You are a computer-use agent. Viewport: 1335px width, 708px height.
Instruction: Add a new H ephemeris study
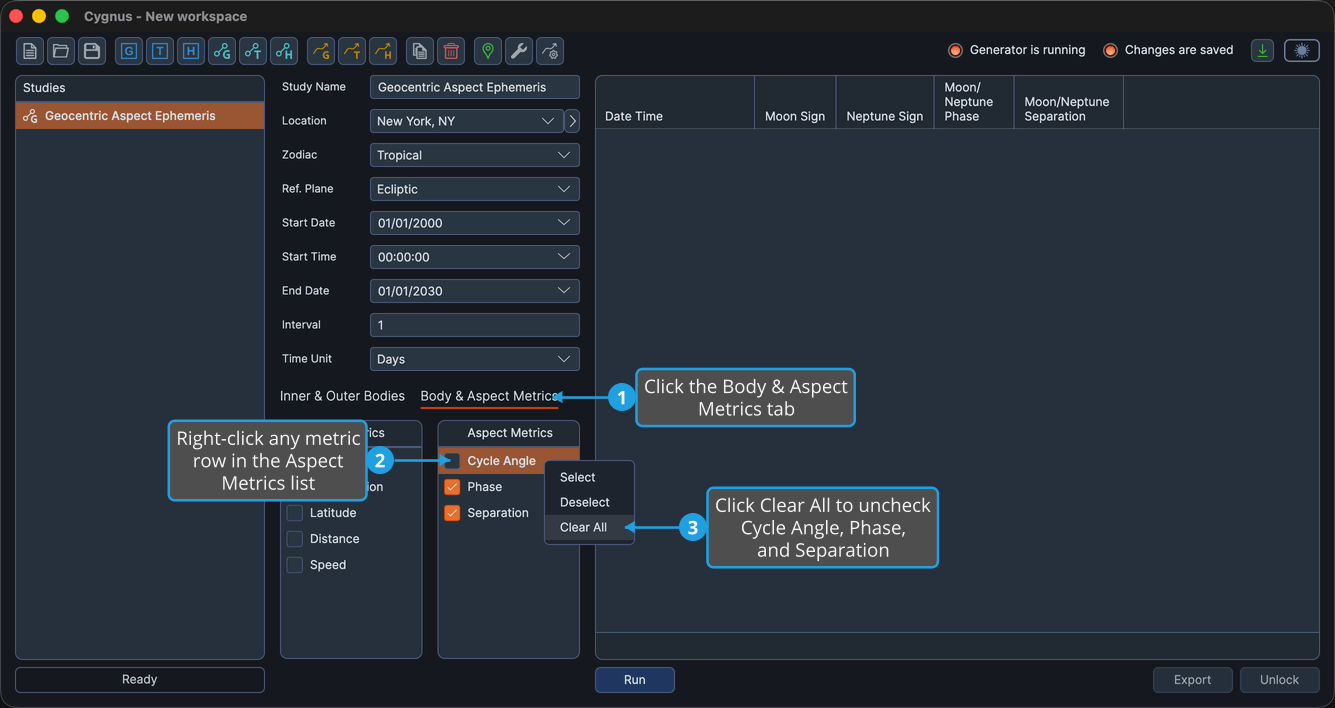(191, 50)
